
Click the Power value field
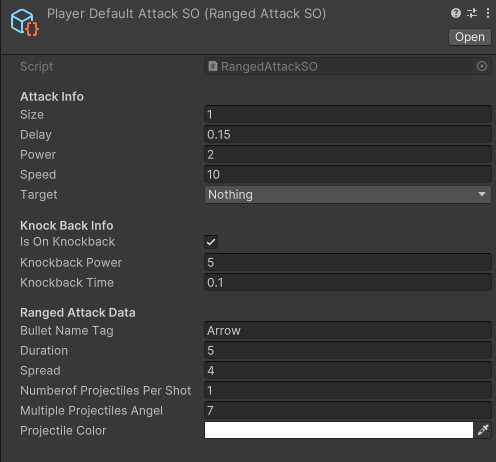[x=348, y=155]
